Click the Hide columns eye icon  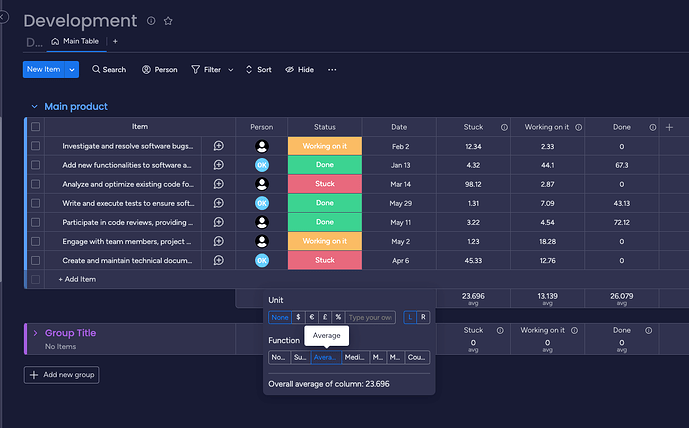(x=289, y=69)
